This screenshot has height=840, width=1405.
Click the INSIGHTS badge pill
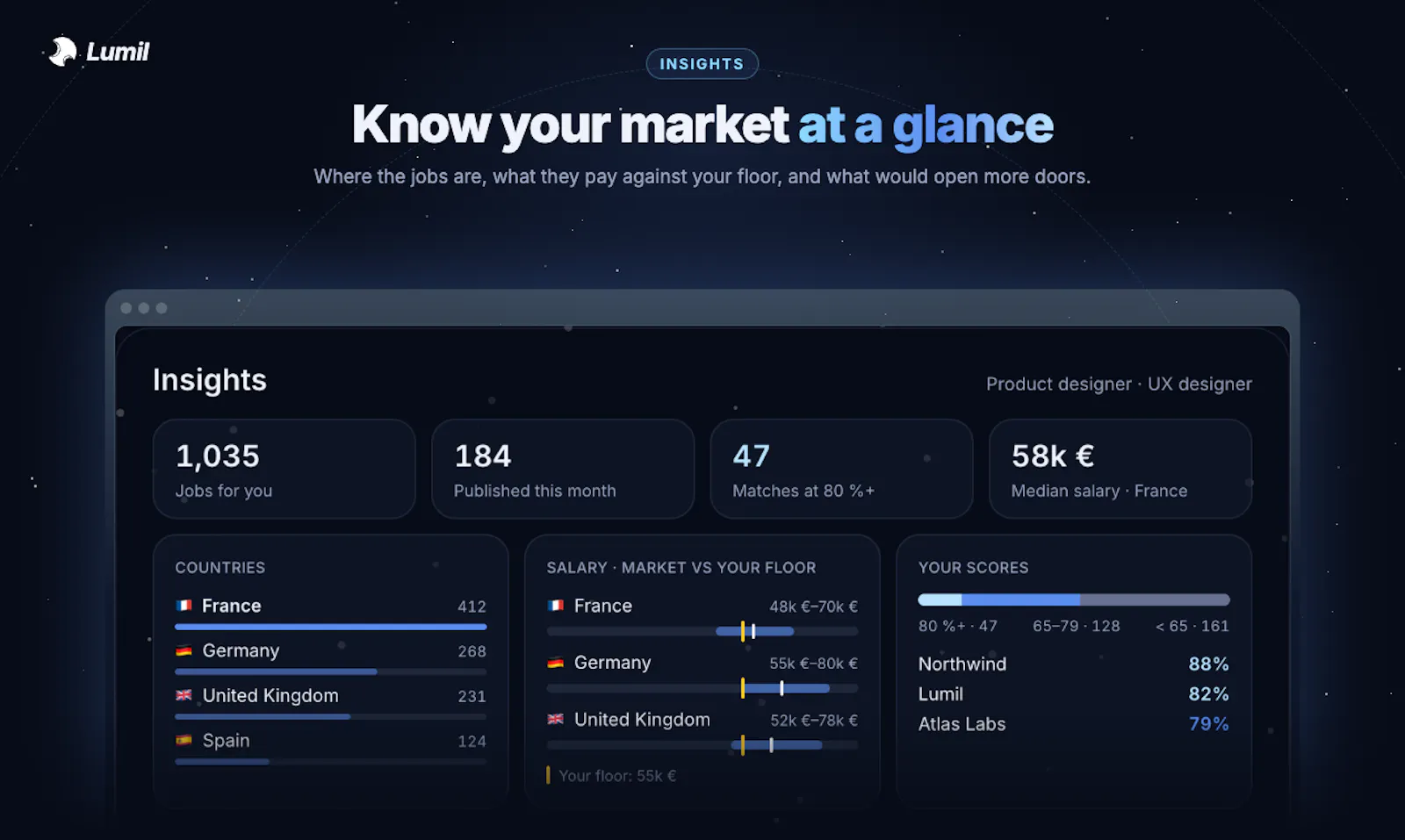pos(702,64)
